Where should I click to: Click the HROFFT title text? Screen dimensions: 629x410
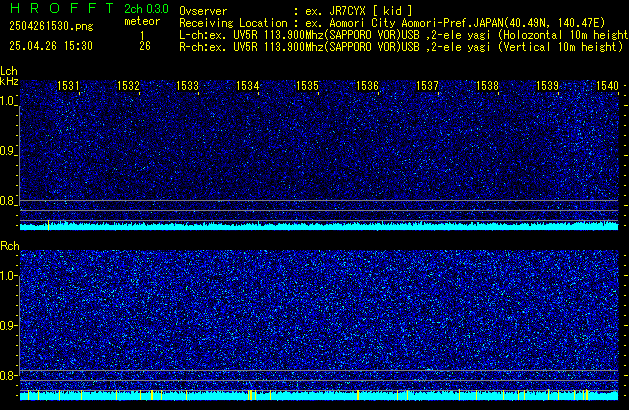[x=62, y=8]
